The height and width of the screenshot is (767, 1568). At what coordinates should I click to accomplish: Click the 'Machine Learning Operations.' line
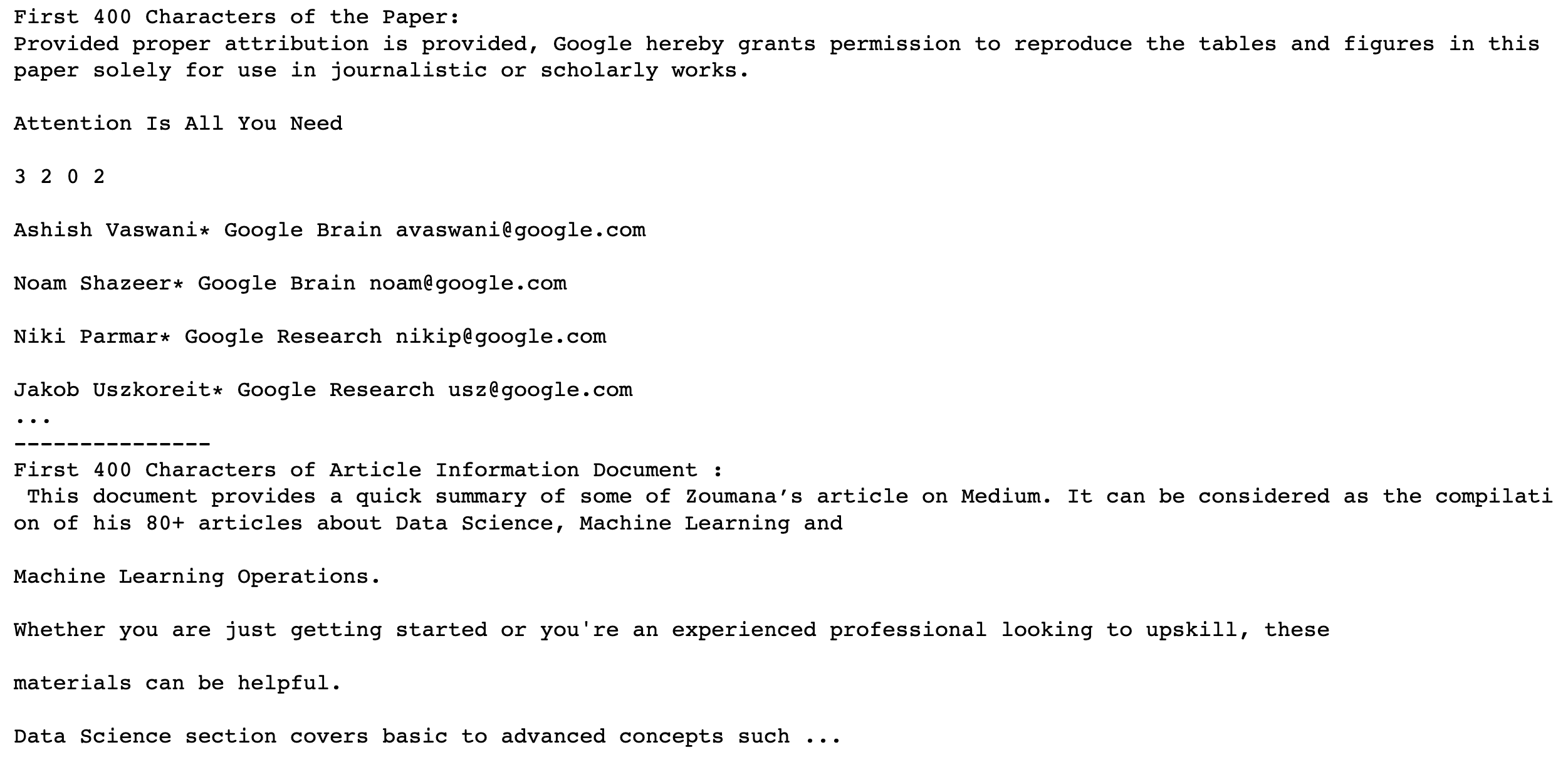(x=197, y=577)
